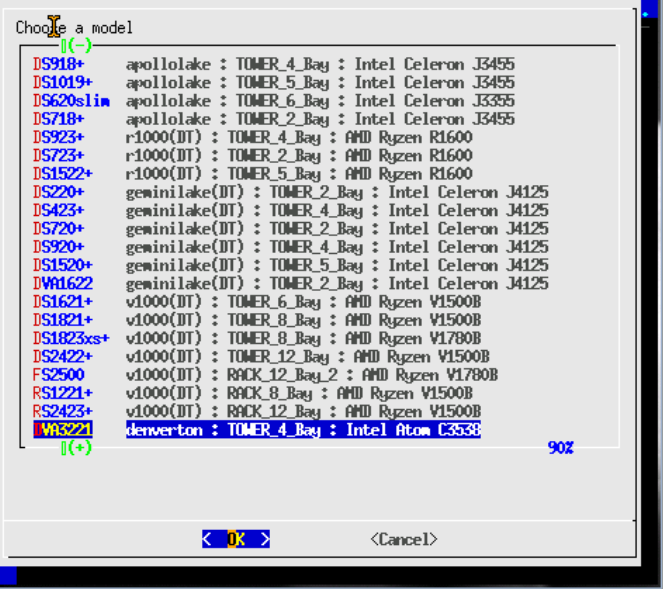Click the 90% scroll position indicator
The height and width of the screenshot is (589, 663).
(x=561, y=447)
